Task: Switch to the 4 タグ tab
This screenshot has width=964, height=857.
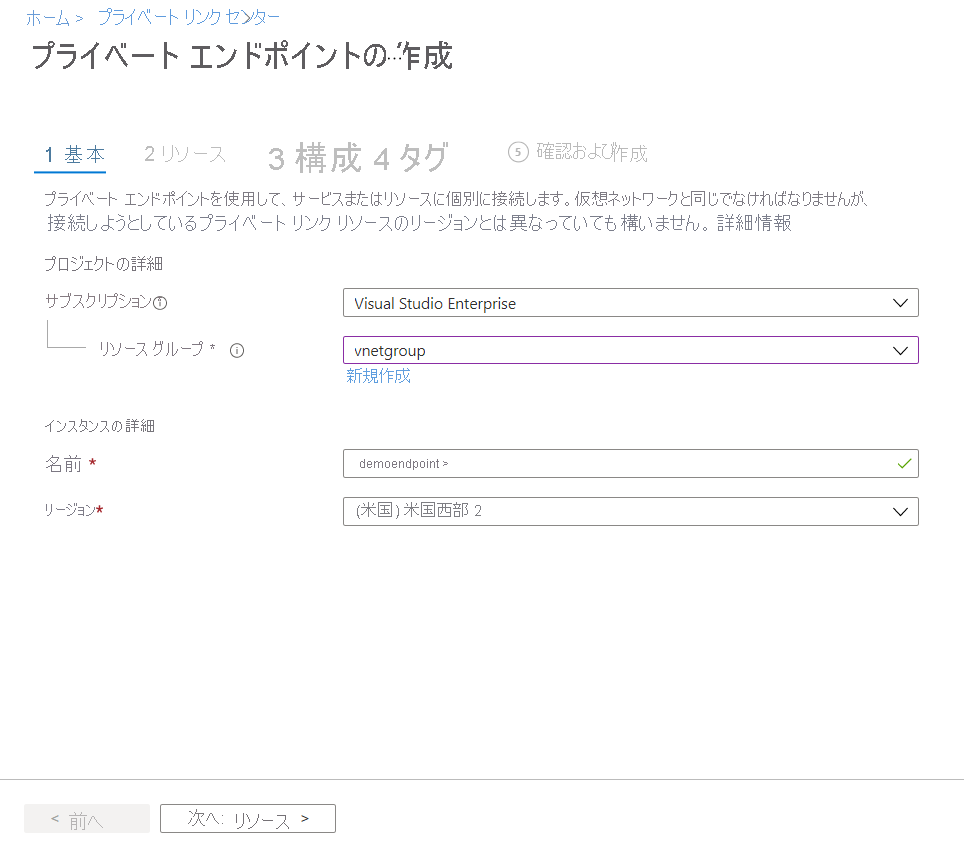Action: [x=411, y=158]
